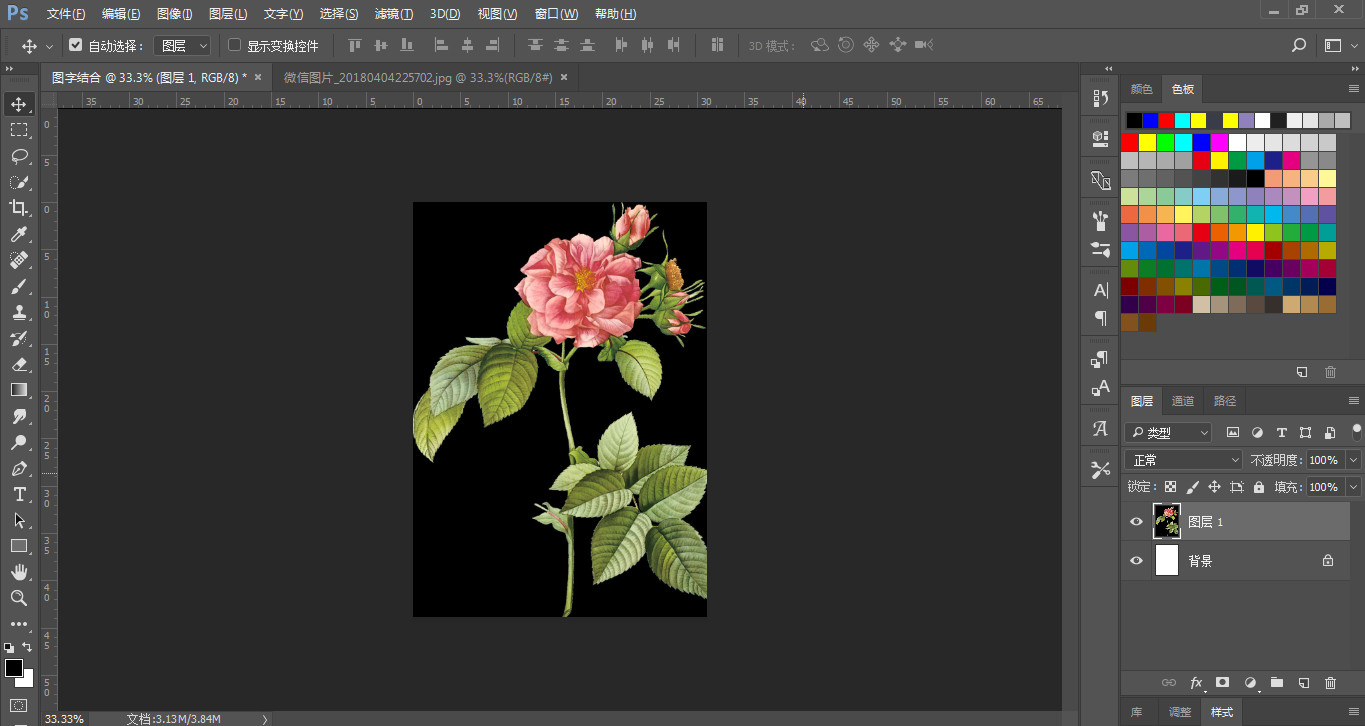Click the opacity 100% value field
Image resolution: width=1365 pixels, height=726 pixels.
click(x=1324, y=460)
